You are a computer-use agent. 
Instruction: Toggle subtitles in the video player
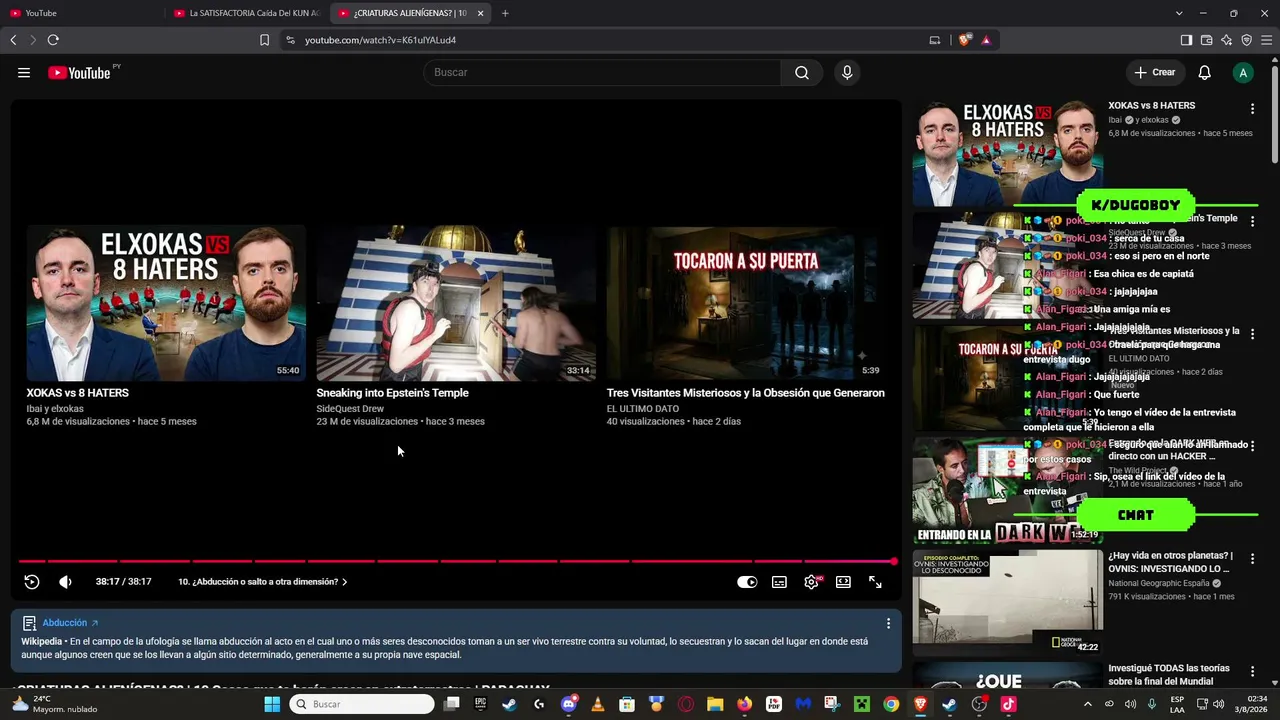tap(779, 582)
